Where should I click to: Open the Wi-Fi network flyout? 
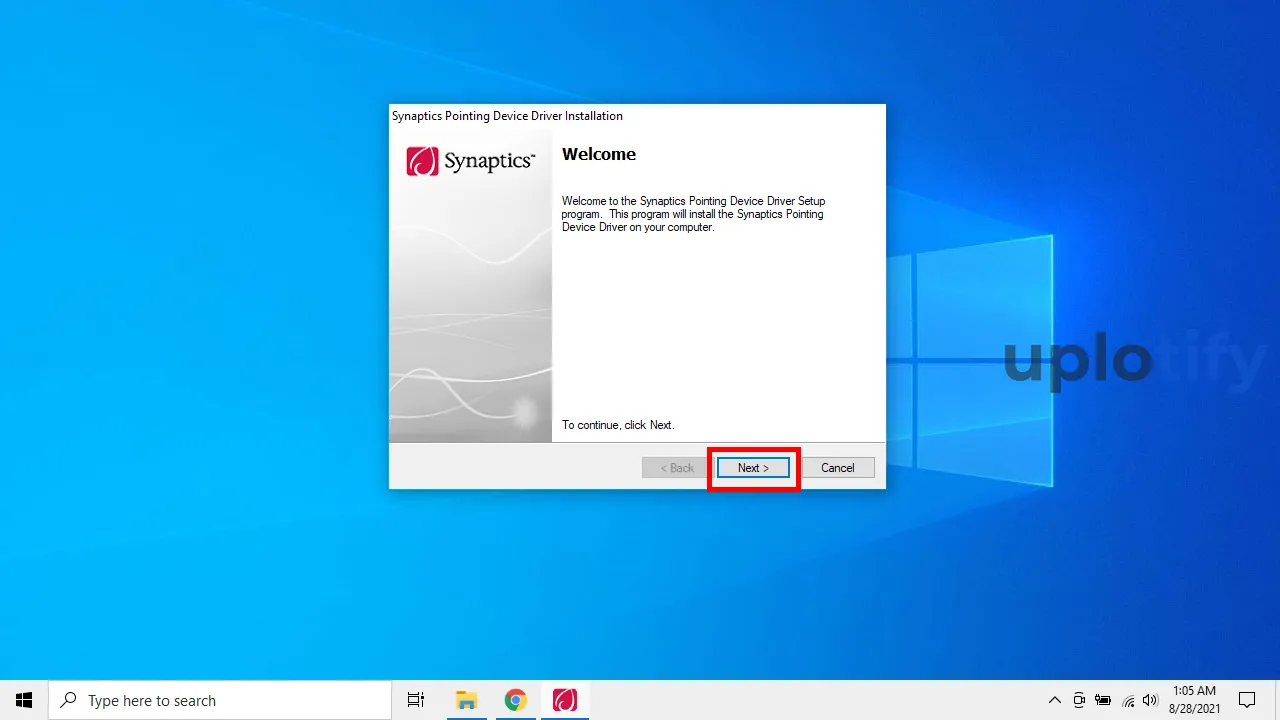pyautogui.click(x=1128, y=700)
